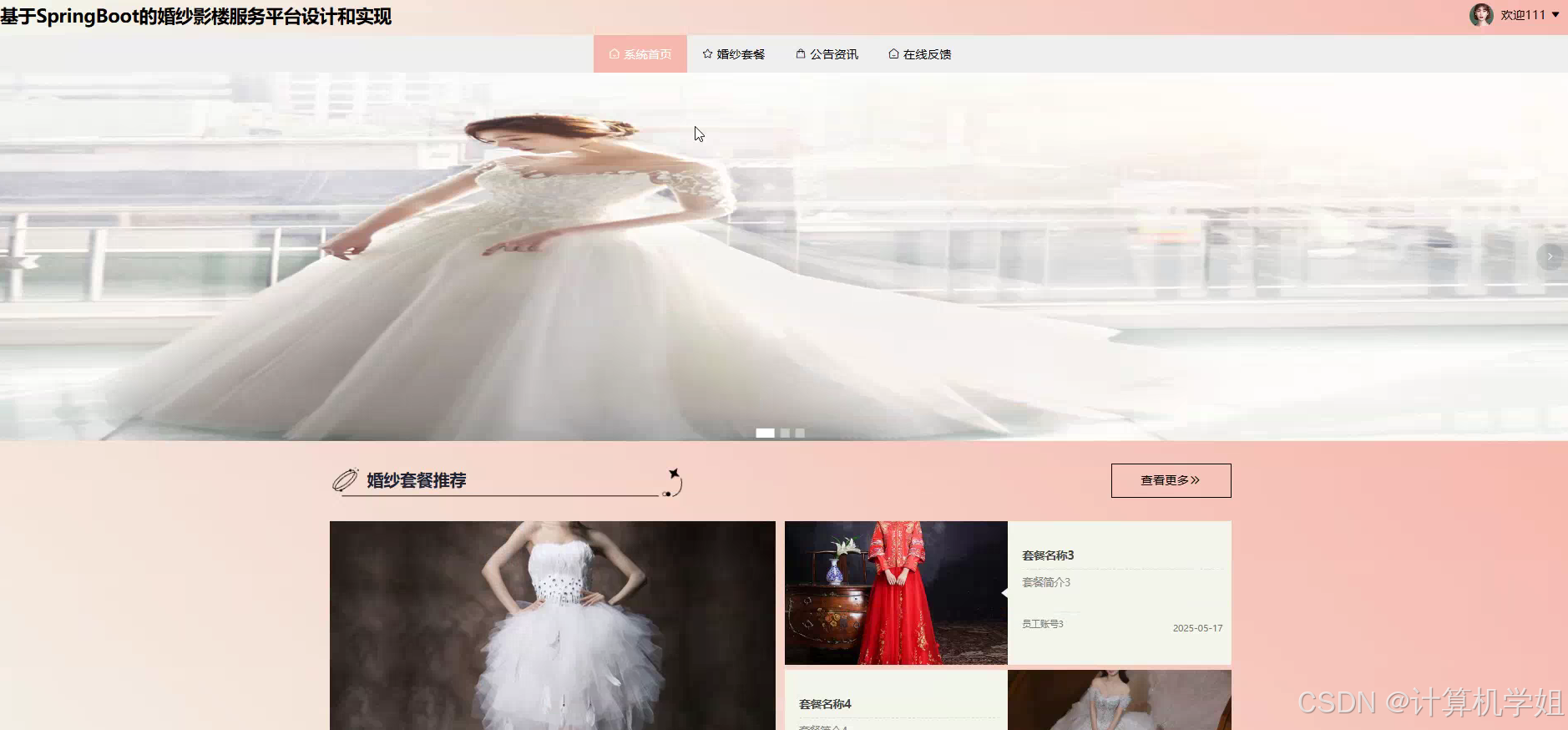Click the 查看更多 button
The image size is (1568, 730).
click(x=1171, y=480)
